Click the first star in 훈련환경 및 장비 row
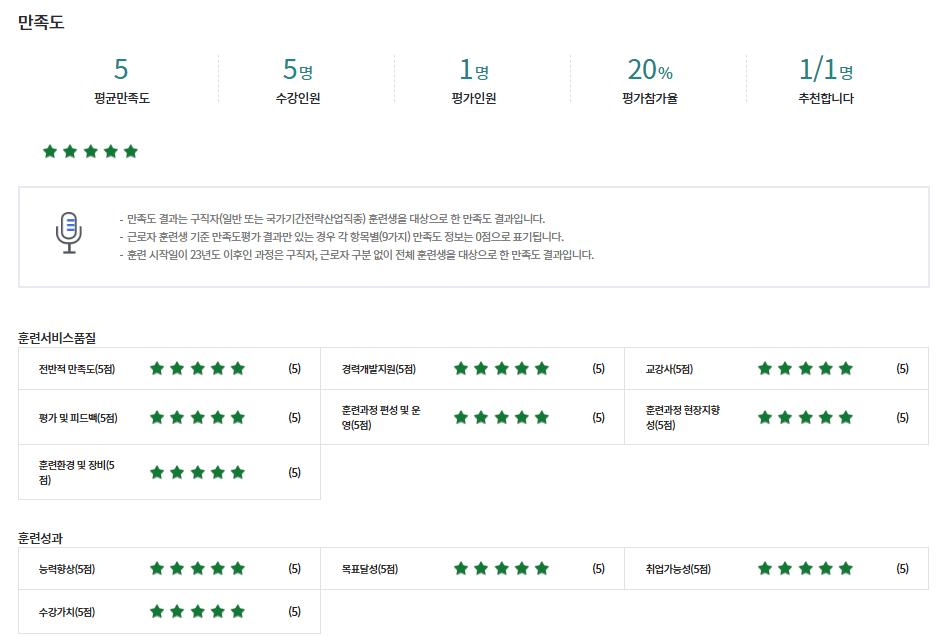Screen dimensions: 942x643 (x=157, y=473)
